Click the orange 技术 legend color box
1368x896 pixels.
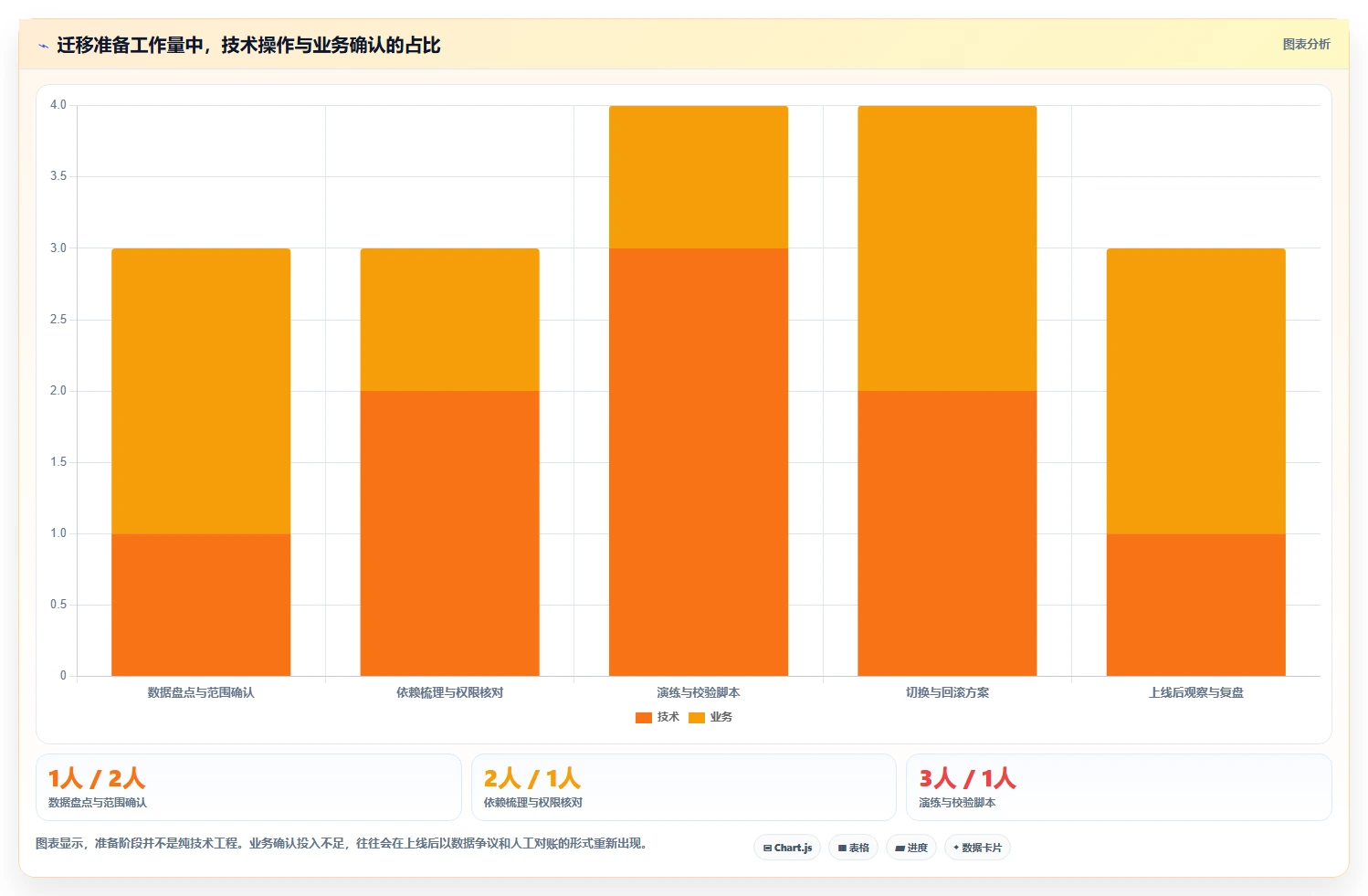point(644,717)
